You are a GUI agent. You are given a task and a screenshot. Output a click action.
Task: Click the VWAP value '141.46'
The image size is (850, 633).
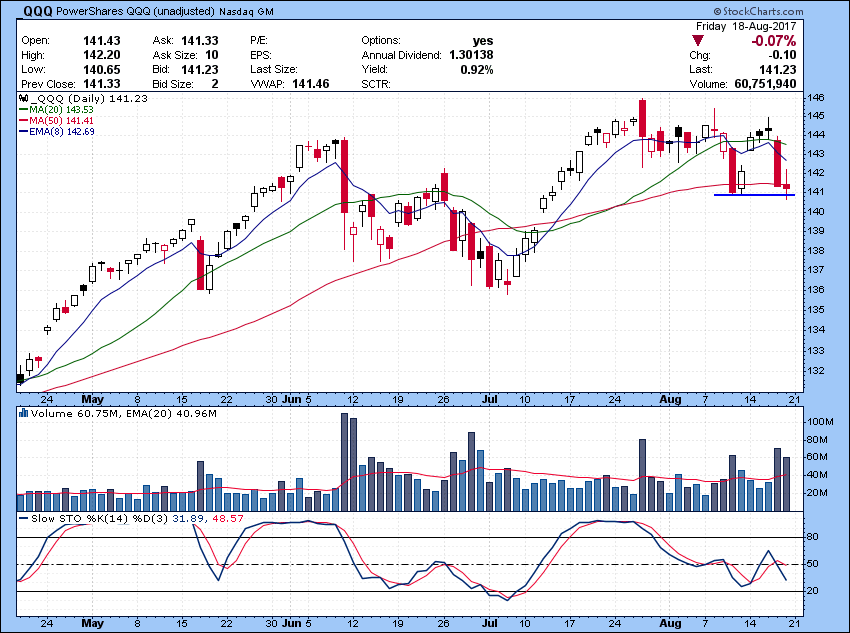pos(311,84)
